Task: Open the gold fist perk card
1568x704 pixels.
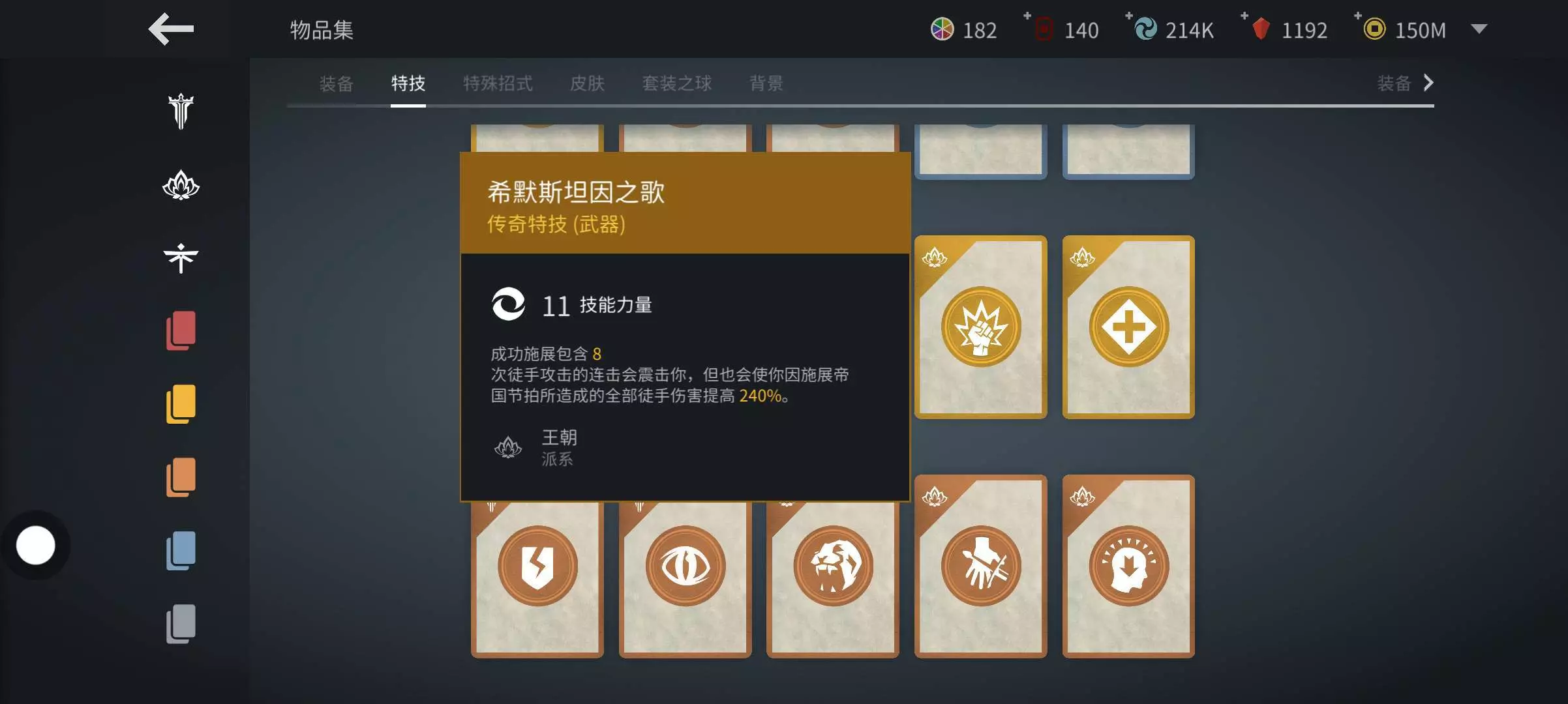Action: (x=980, y=327)
